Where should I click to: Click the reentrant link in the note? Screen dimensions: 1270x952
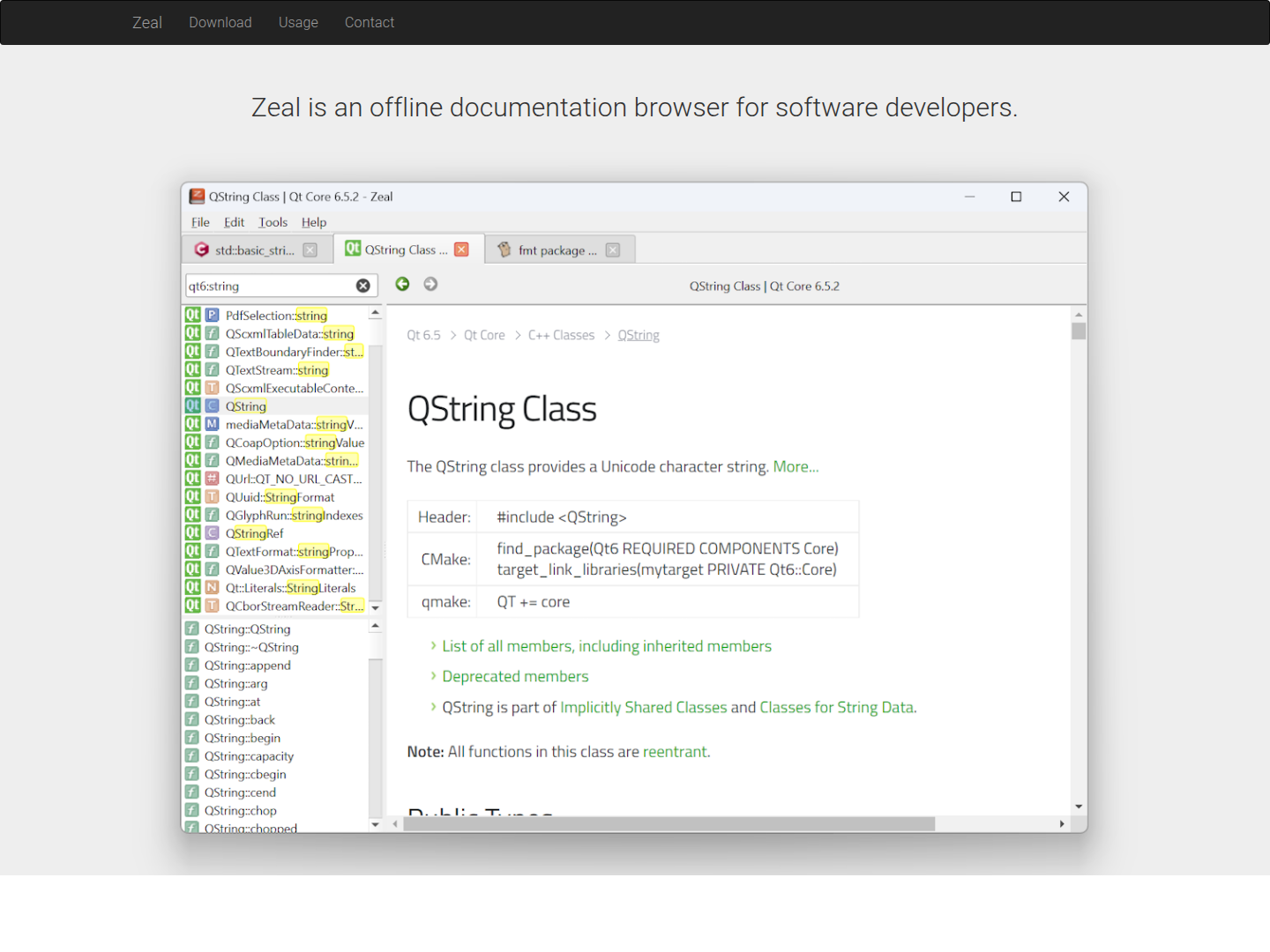click(x=675, y=752)
